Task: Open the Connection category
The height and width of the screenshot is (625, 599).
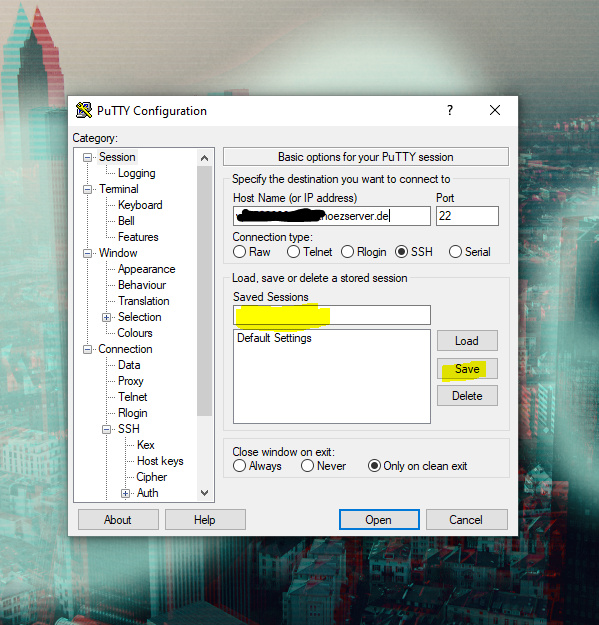Action: click(125, 349)
